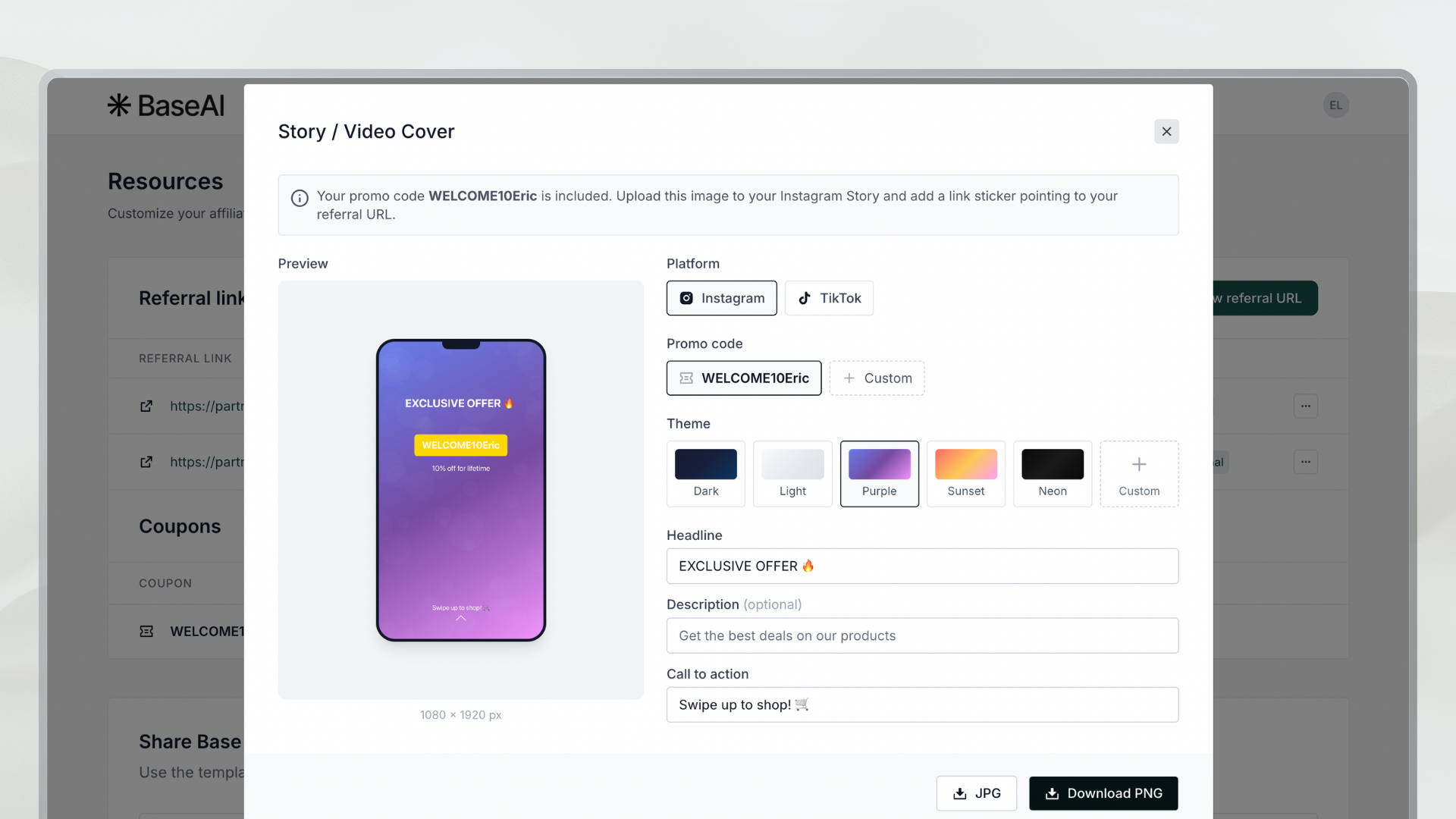Choose the WELCOME10Eric promo code
Image resolution: width=1456 pixels, height=819 pixels.
[743, 378]
